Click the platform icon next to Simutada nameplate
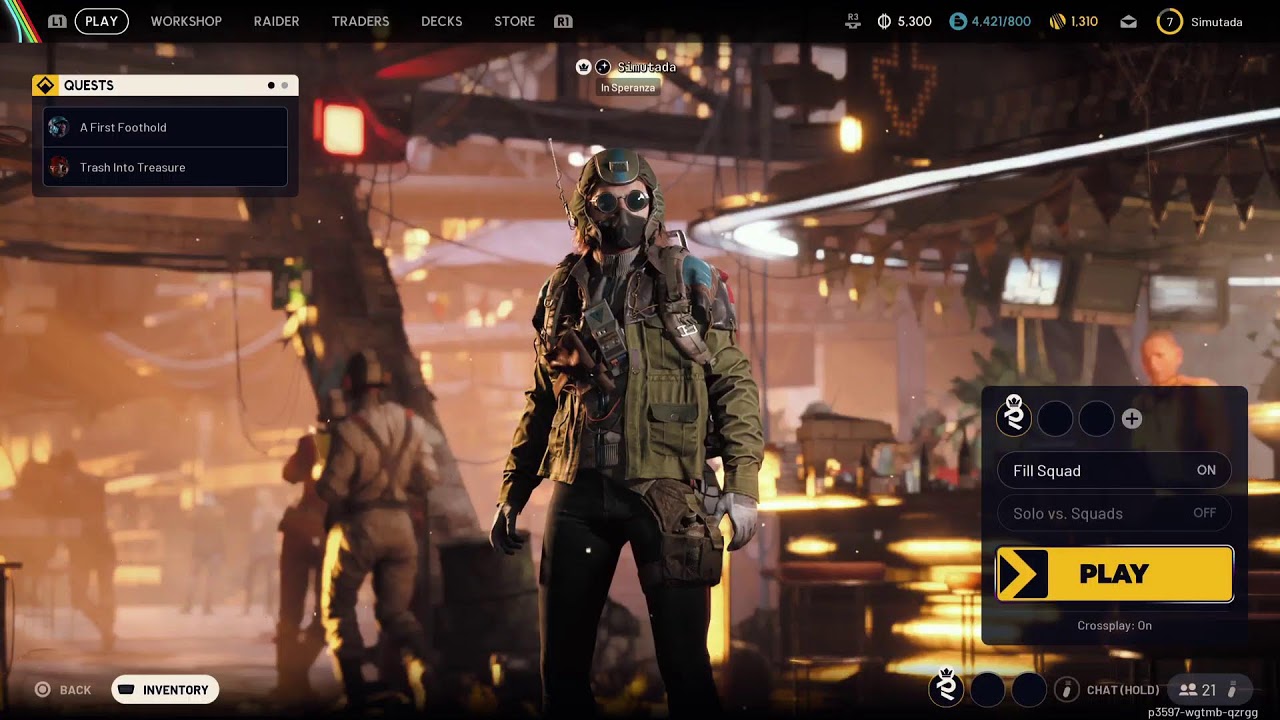The width and height of the screenshot is (1280, 720). point(603,67)
